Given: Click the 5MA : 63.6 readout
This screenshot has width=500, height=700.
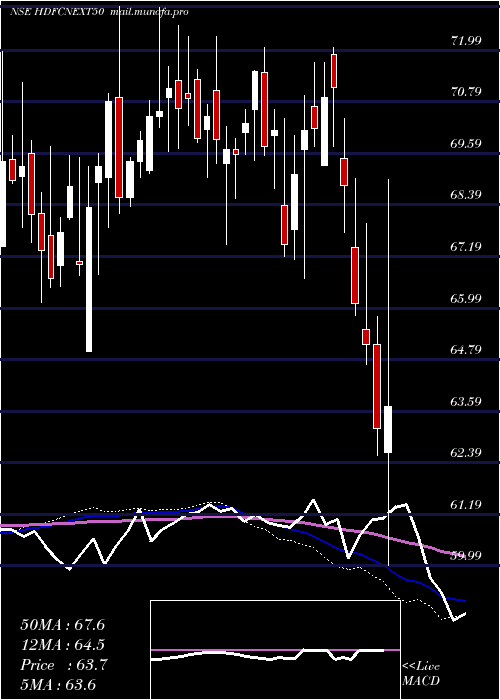Looking at the screenshot, I should coord(58,685).
